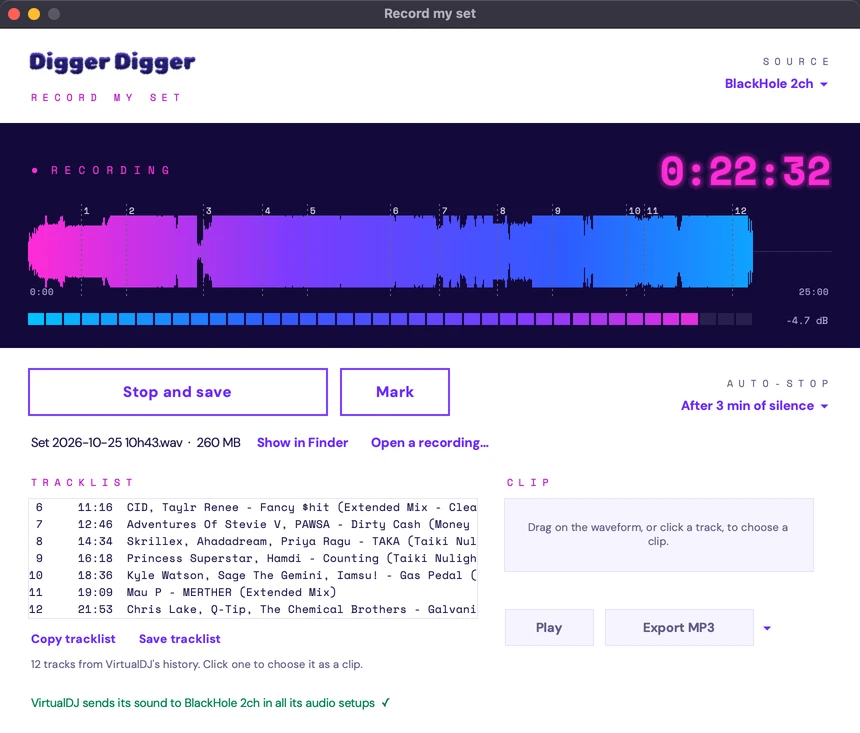
Task: Click the Digger Digger logo
Action: tap(112, 63)
